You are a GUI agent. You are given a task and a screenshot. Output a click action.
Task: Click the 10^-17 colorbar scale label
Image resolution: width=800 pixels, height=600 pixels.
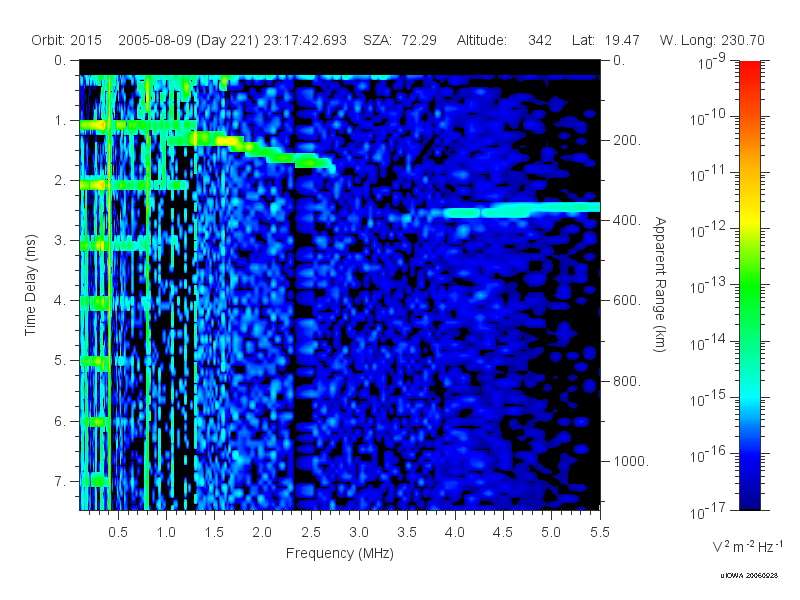tap(708, 510)
